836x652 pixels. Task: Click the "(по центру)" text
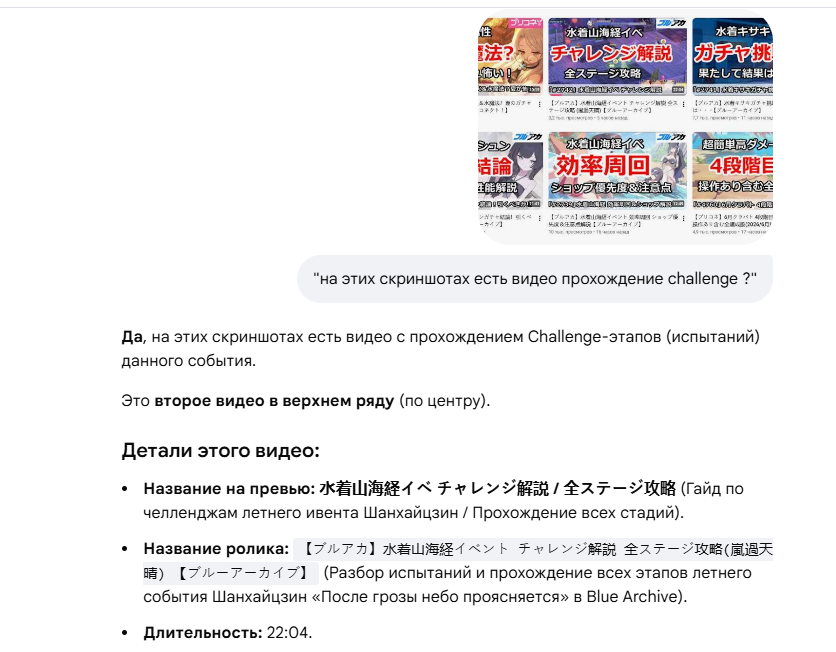coord(444,400)
